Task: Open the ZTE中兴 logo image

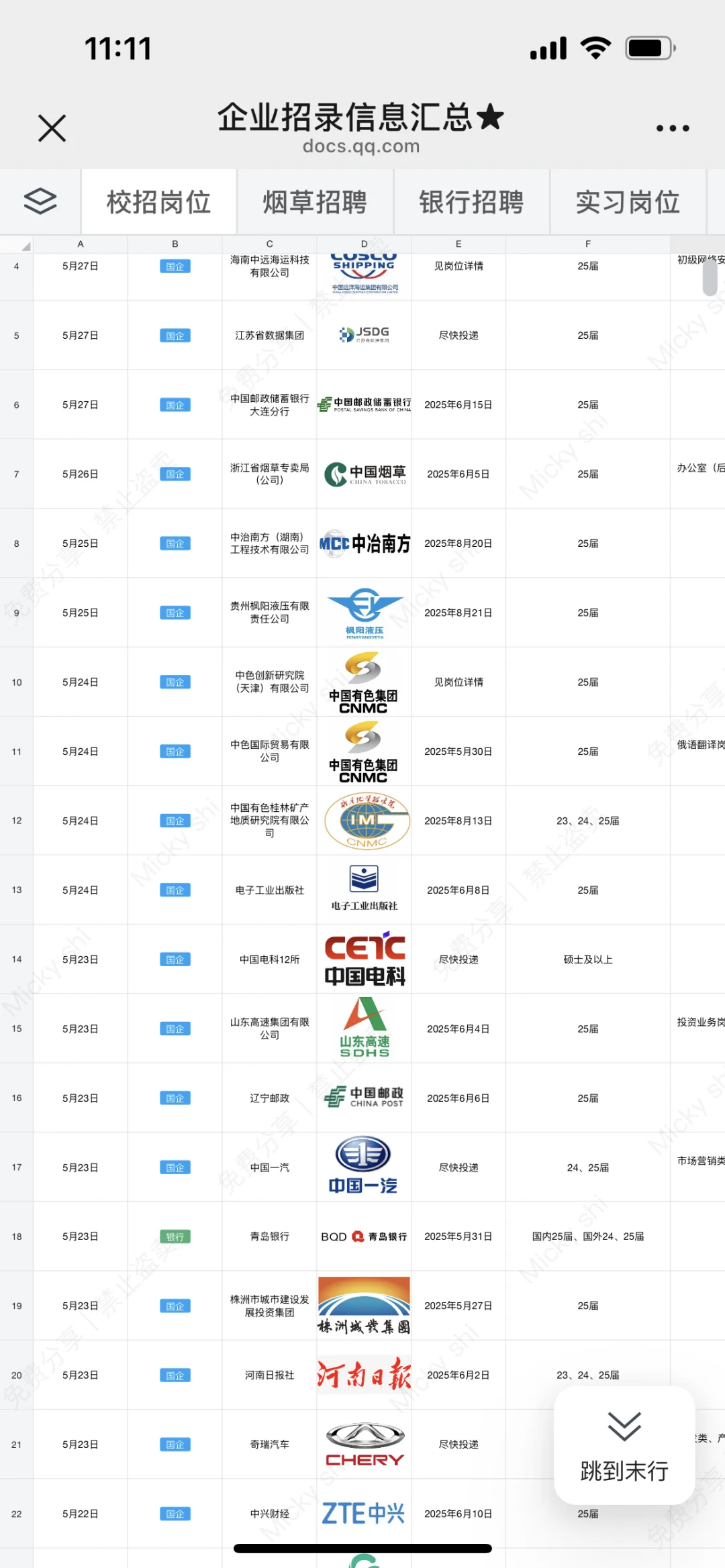Action: pyautogui.click(x=363, y=1514)
